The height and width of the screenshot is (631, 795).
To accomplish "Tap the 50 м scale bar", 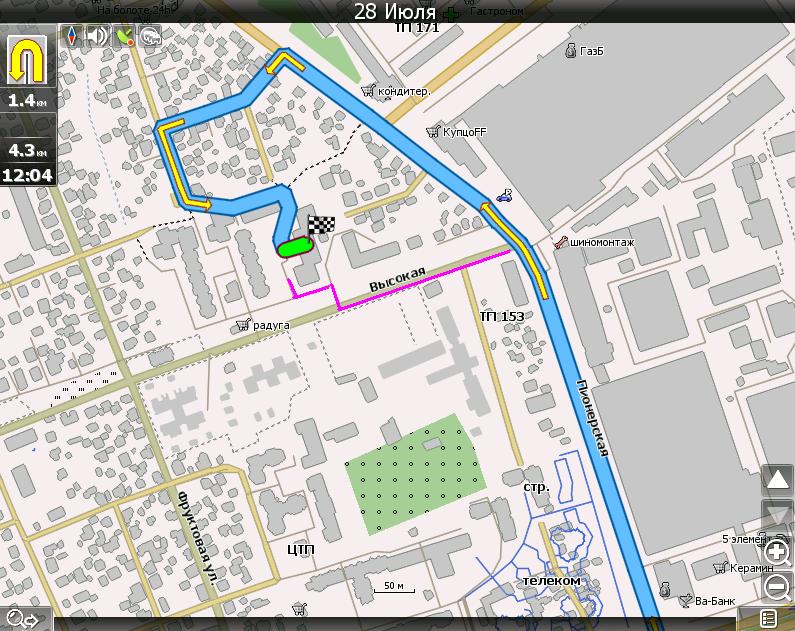I will coord(394,587).
